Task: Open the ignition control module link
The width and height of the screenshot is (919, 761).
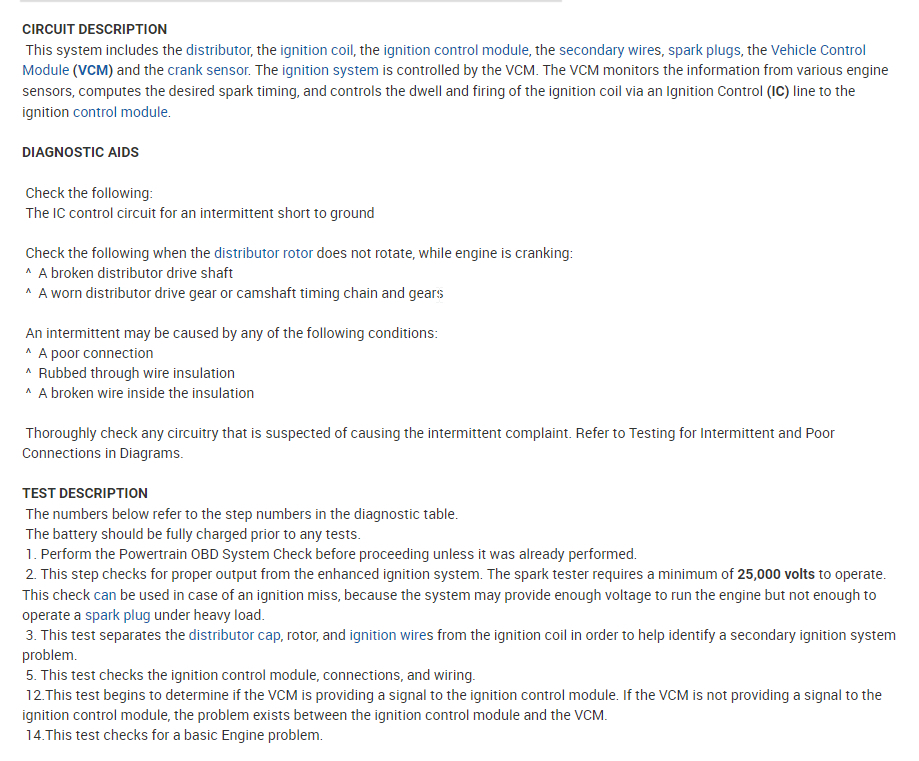Action: 456,50
